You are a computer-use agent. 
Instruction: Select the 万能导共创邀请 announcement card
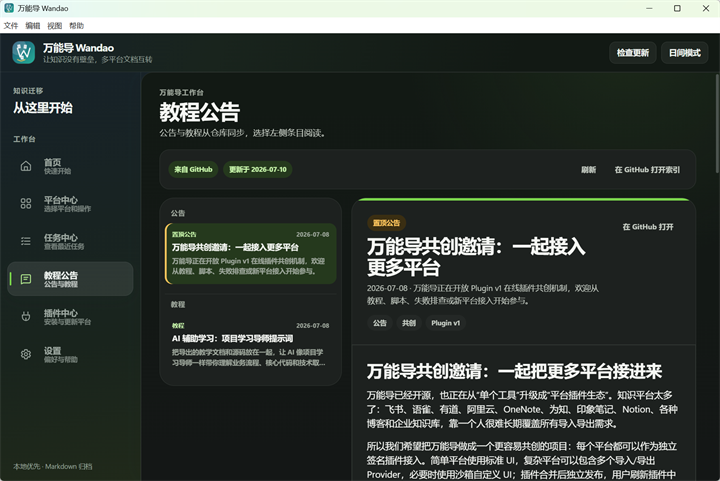tap(251, 253)
